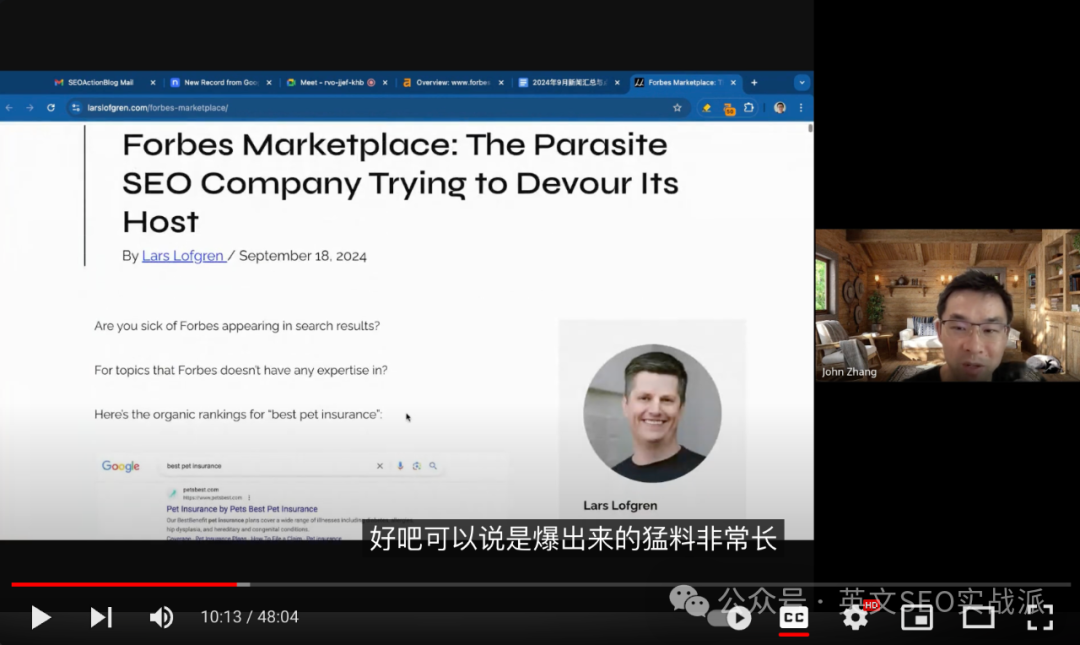Play the video
The image size is (1080, 645).
point(41,617)
